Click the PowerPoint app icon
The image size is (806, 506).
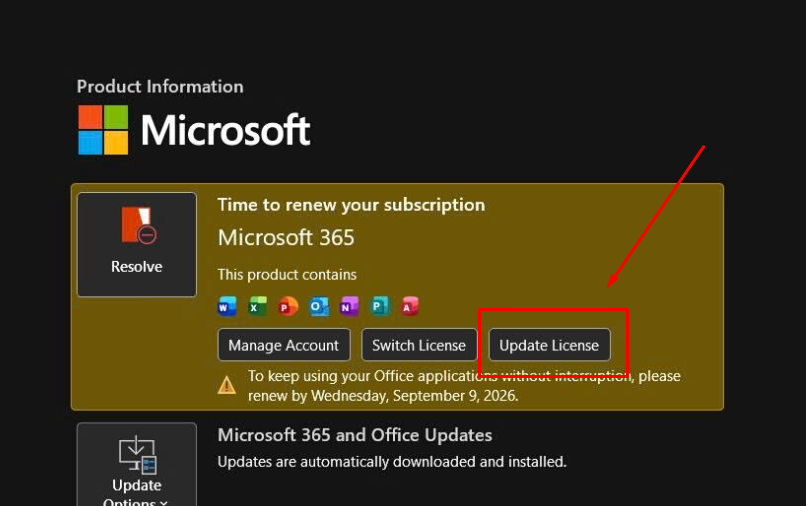click(288, 306)
